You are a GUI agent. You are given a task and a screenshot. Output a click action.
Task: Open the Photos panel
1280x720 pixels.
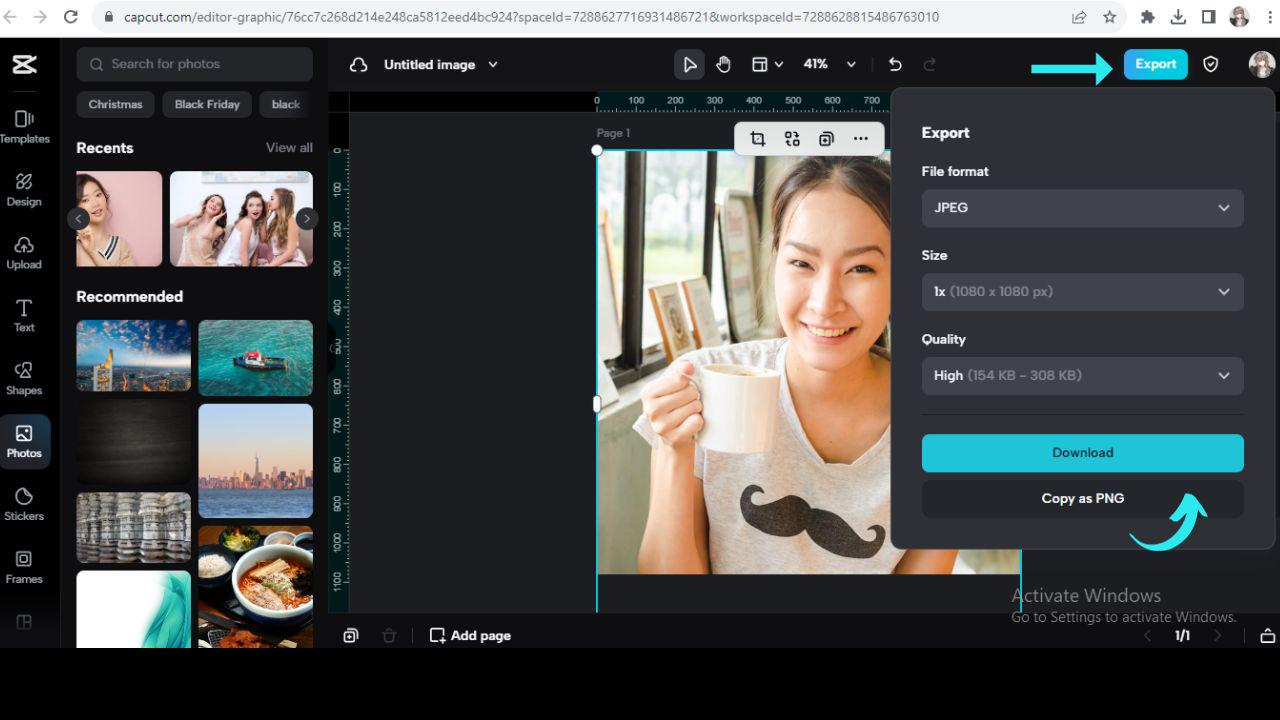coord(24,441)
